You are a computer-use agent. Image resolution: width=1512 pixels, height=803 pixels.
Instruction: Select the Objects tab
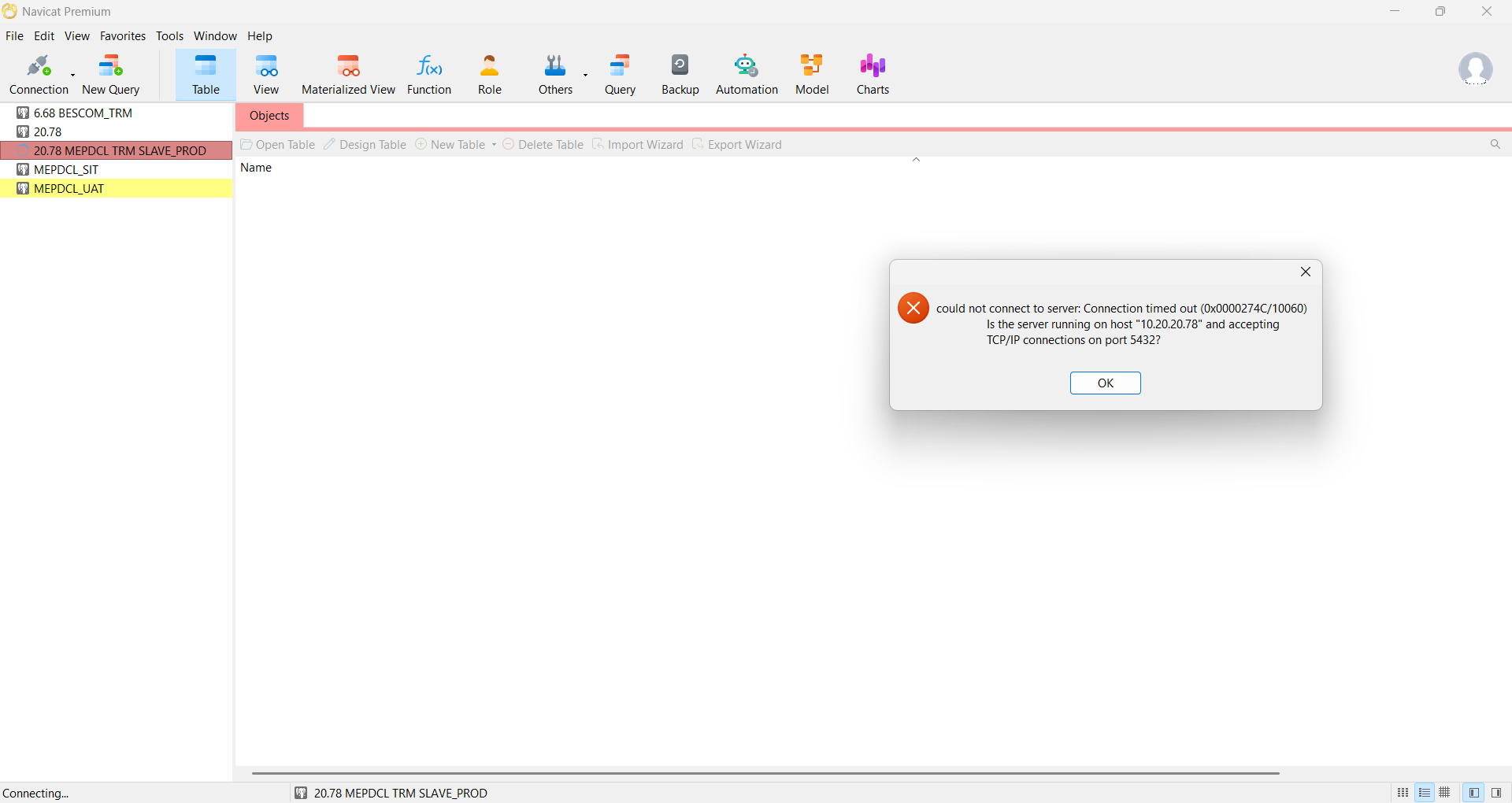coord(269,116)
